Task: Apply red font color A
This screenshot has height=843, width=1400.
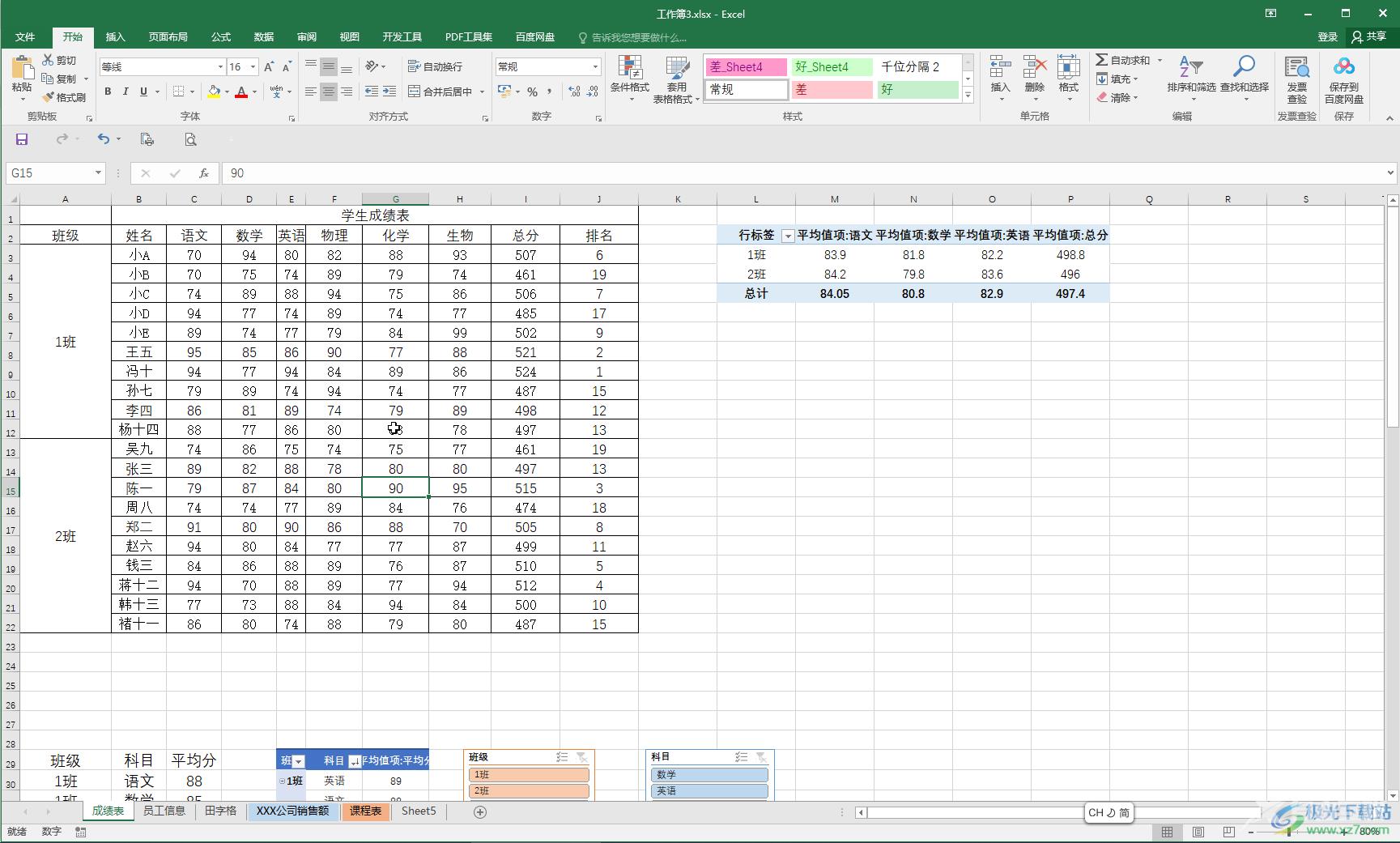Action: point(241,92)
